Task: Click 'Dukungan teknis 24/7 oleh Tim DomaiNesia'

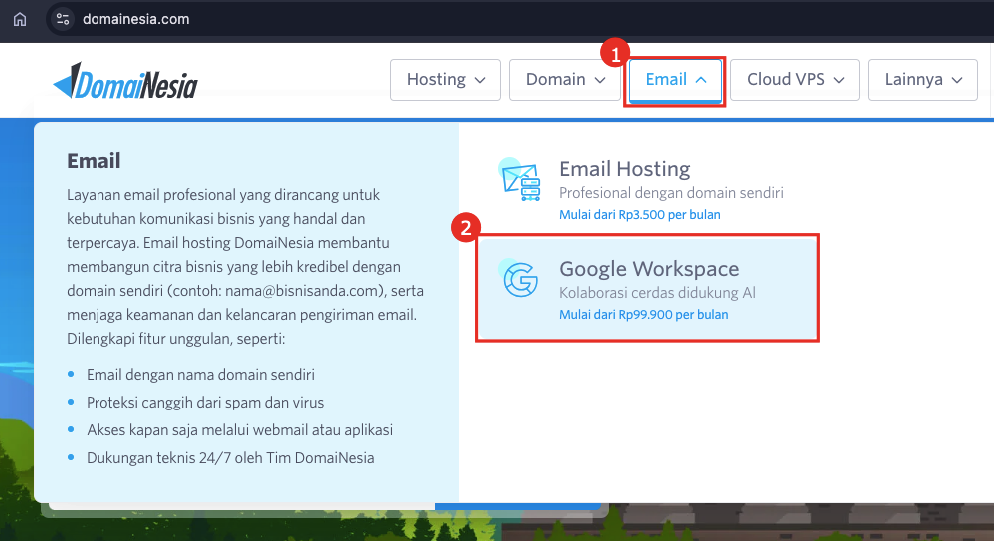Action: (x=231, y=458)
